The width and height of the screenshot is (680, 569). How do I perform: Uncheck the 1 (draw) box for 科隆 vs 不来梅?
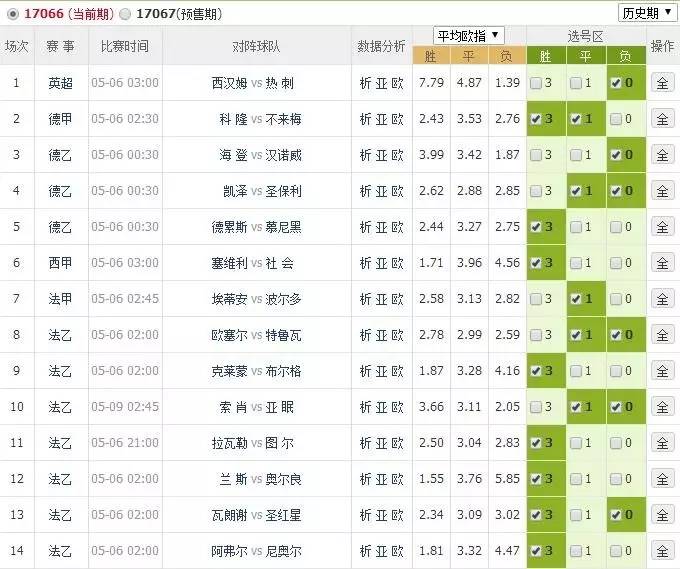[576, 119]
